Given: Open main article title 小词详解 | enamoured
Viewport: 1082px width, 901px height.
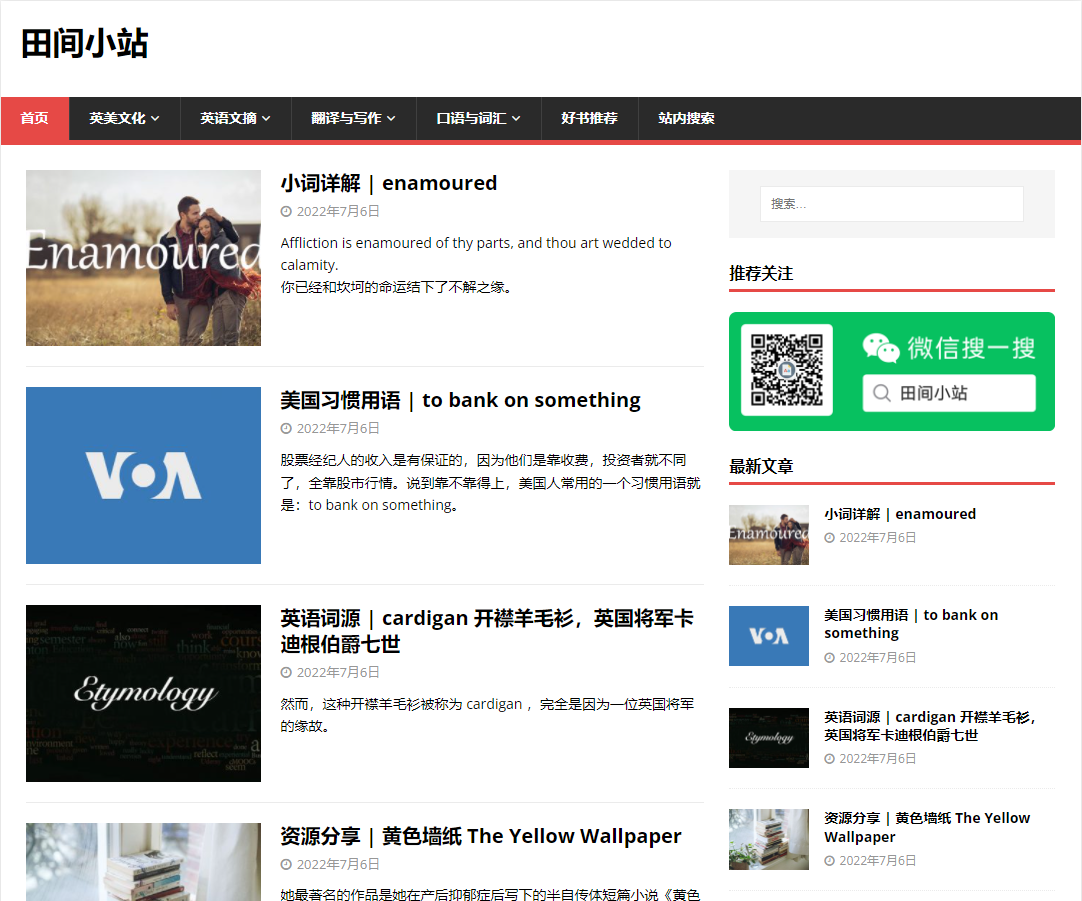Looking at the screenshot, I should click(x=388, y=184).
